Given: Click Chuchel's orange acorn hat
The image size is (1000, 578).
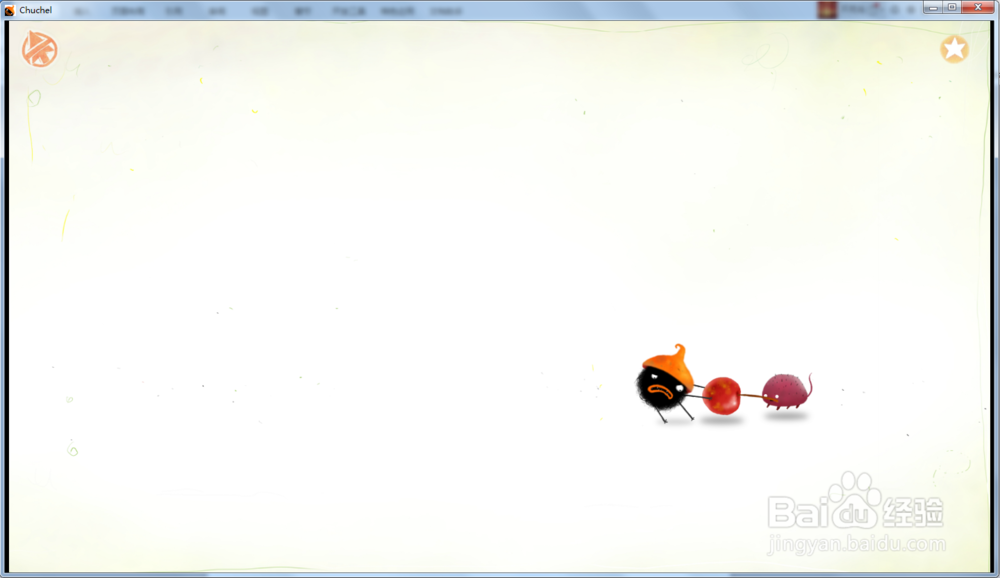Looking at the screenshot, I should [670, 366].
